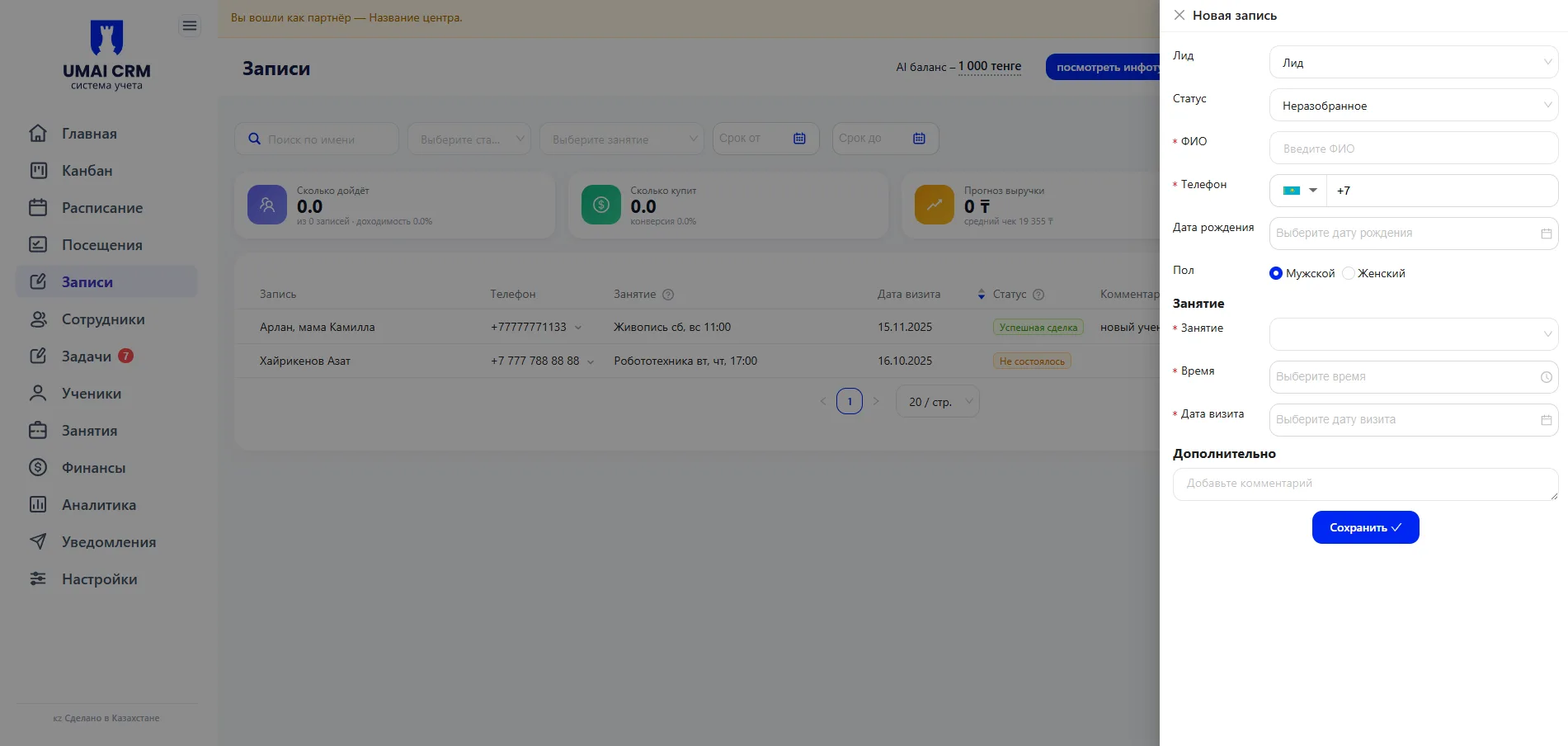1568x746 pixels.
Task: Click the Статус column help icon
Action: click(x=1038, y=294)
